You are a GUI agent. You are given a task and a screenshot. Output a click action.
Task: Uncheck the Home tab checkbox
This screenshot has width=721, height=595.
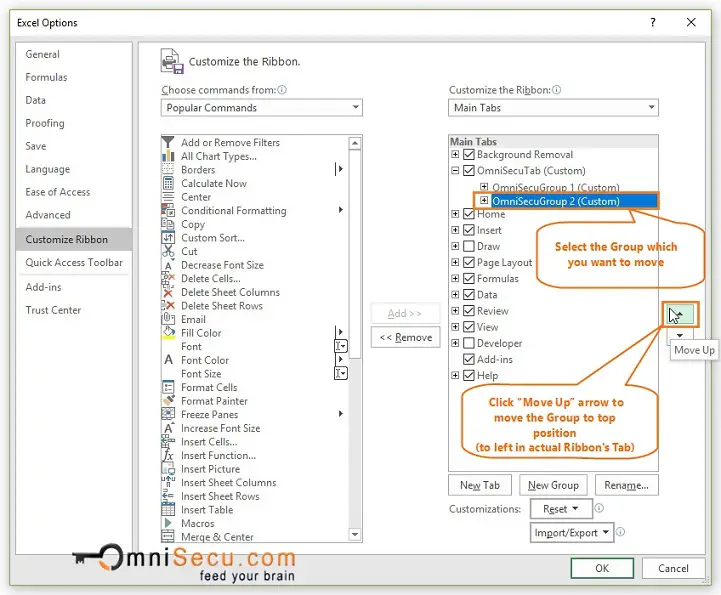coord(469,214)
